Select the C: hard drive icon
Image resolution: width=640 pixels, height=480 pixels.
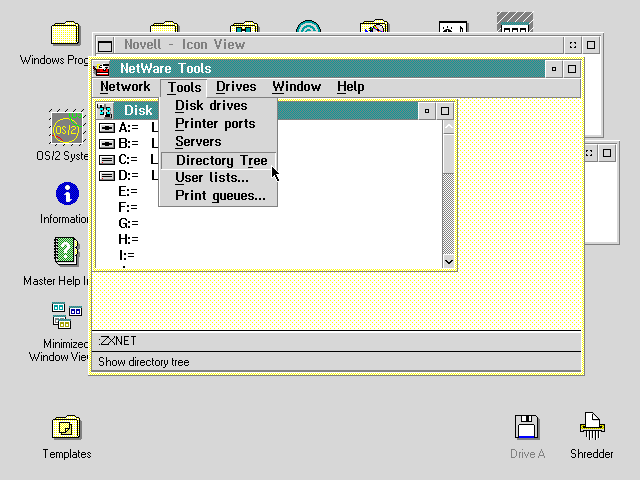coord(107,160)
